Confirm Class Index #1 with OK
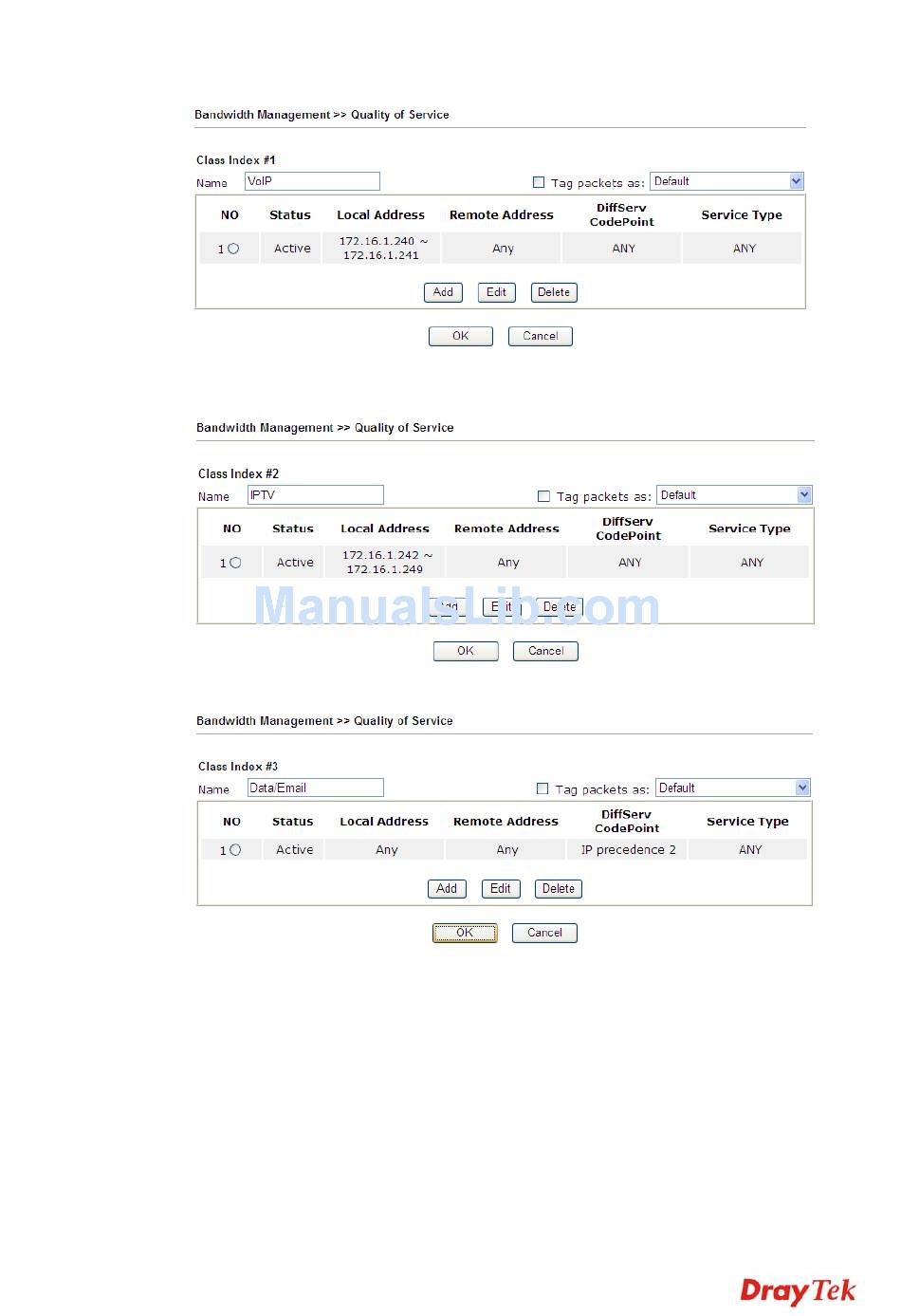Screen dimensions: 901x1316 coord(460,336)
